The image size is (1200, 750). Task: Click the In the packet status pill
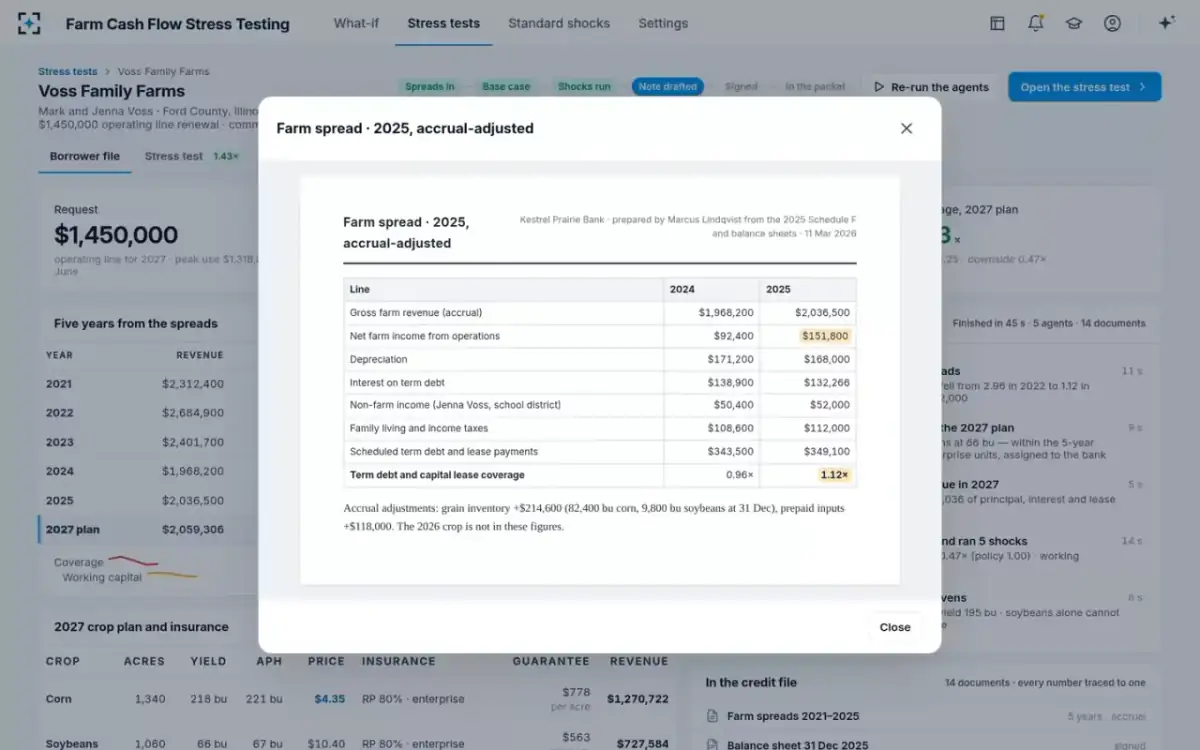(815, 87)
